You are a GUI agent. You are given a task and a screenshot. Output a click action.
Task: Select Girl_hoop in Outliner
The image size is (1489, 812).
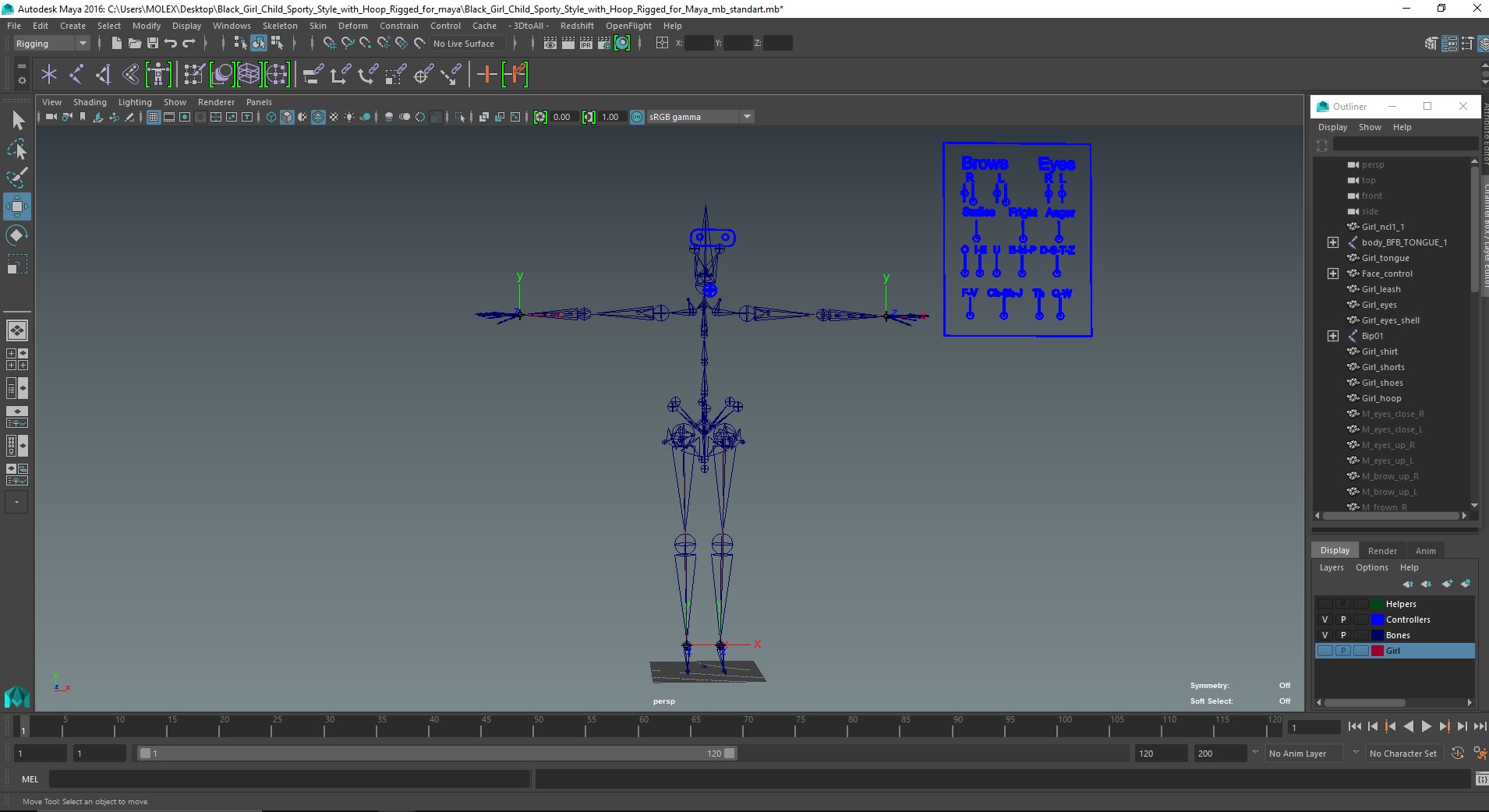click(x=1381, y=398)
